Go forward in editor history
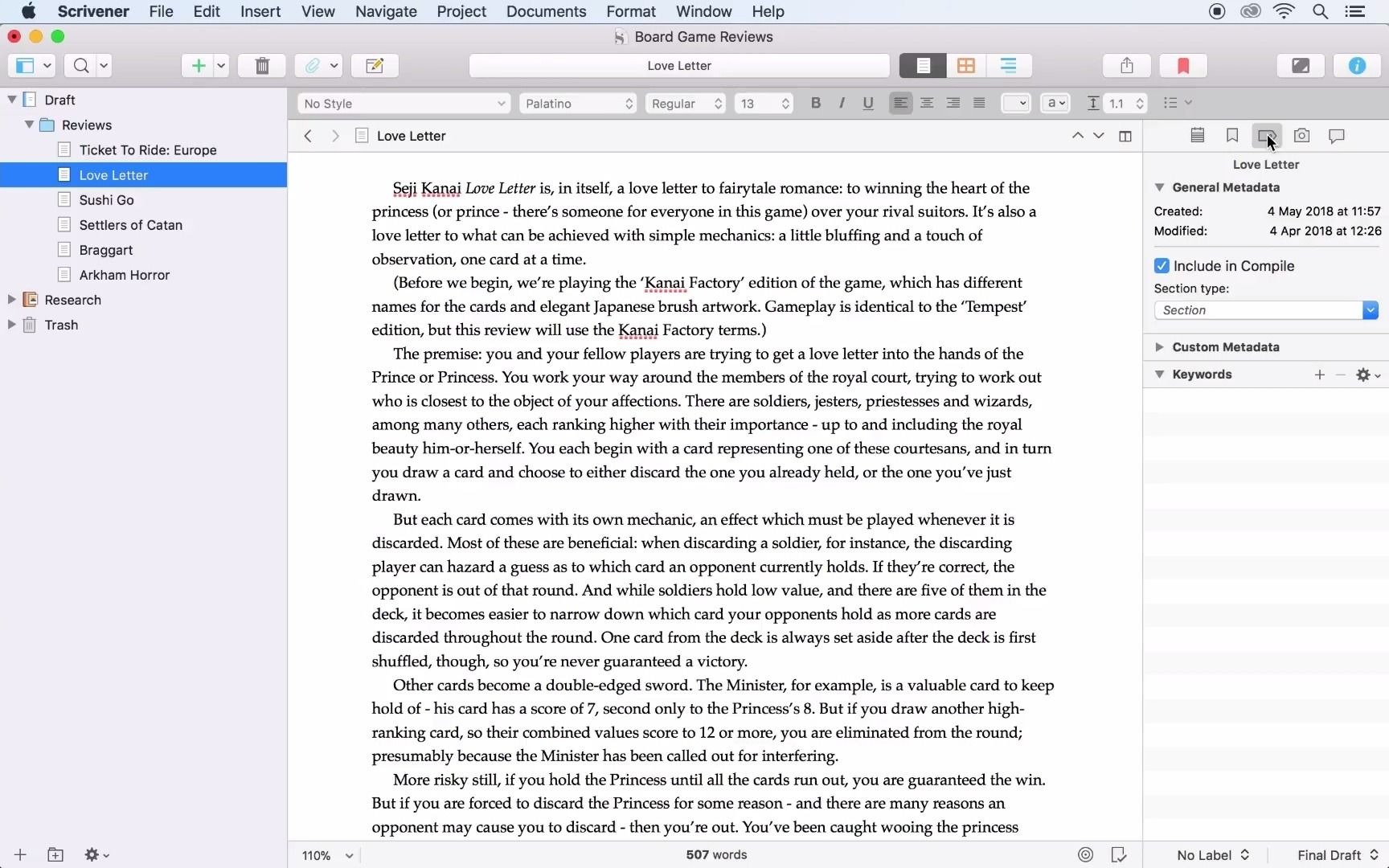1389x868 pixels. click(x=335, y=136)
